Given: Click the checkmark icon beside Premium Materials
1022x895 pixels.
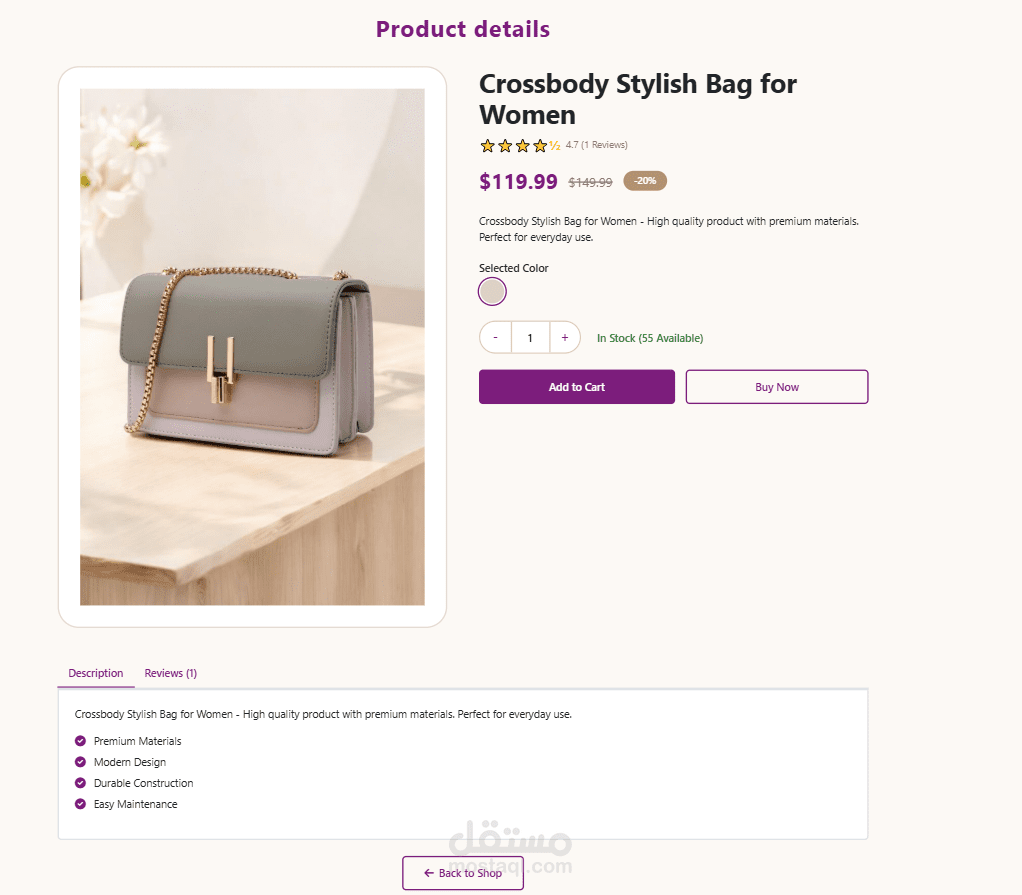Looking at the screenshot, I should point(80,741).
